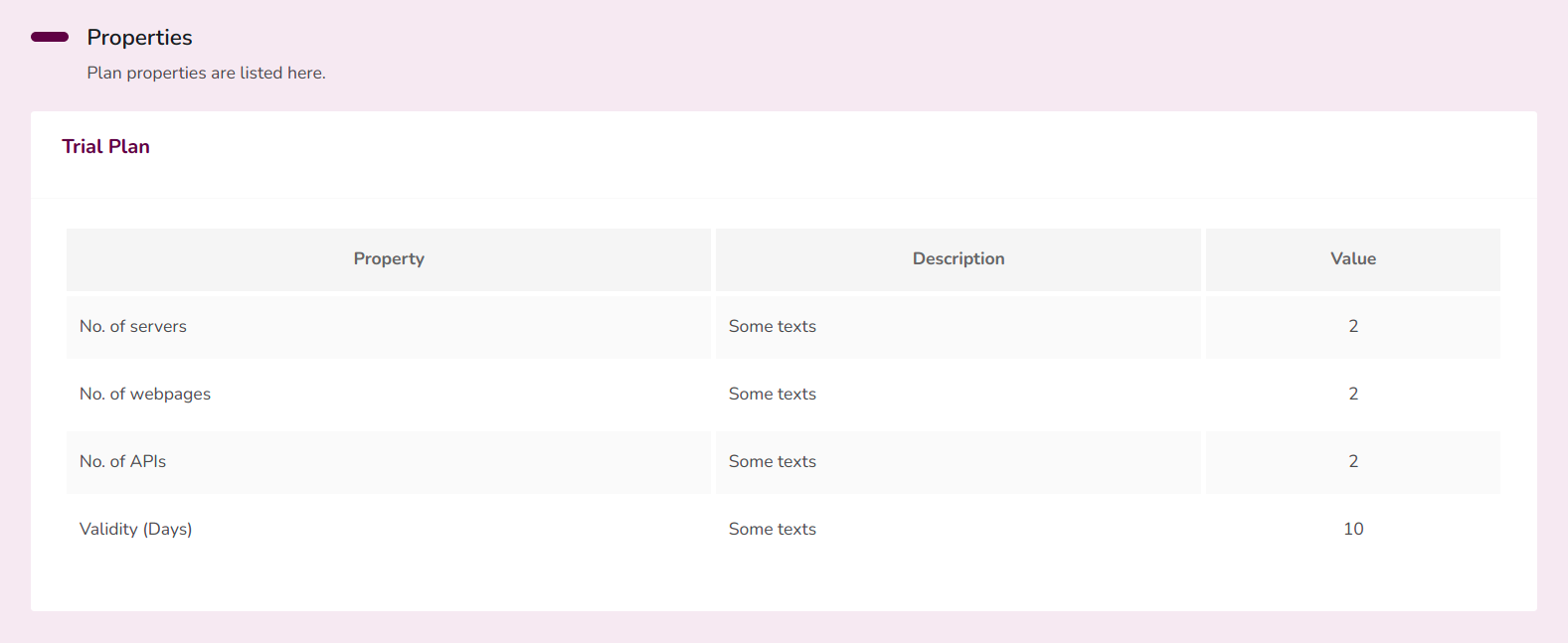The height and width of the screenshot is (643, 1568).
Task: Click the value 2 in the webpages row
Action: click(1353, 394)
